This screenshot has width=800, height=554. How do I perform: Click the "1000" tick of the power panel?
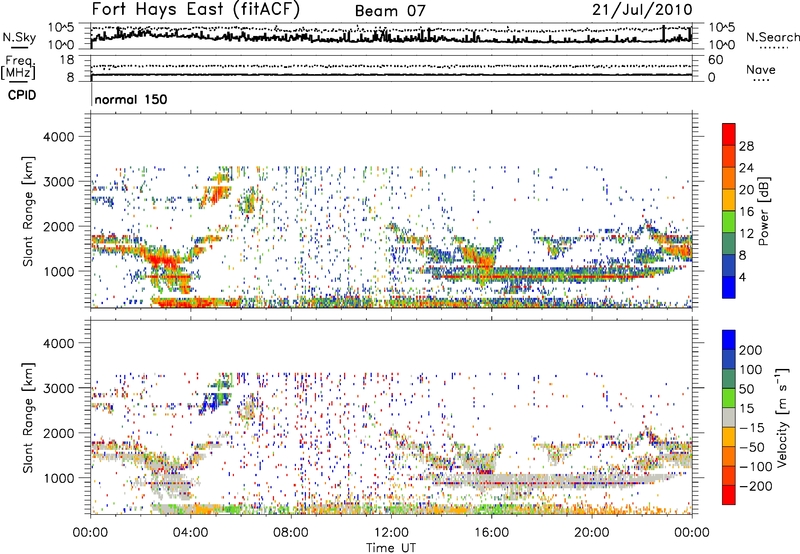tap(59, 272)
